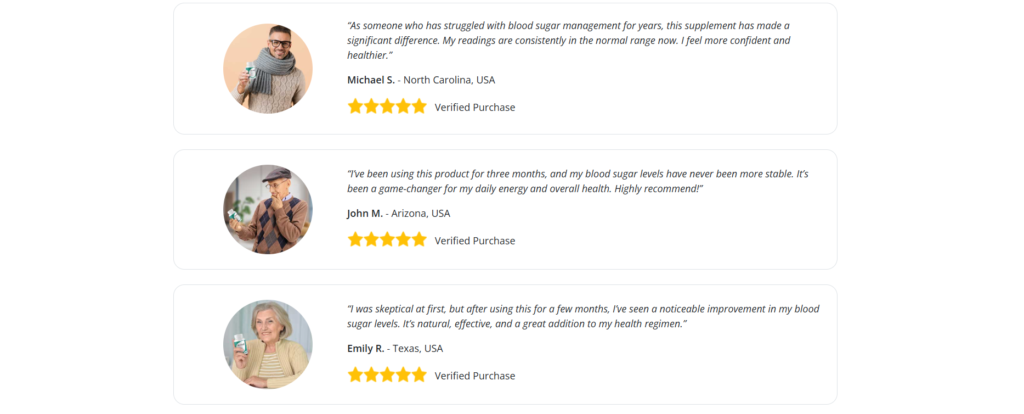Image resolution: width=1024 pixels, height=414 pixels.
Task: Click Michael S.'s circular profile photo
Action: click(268, 69)
